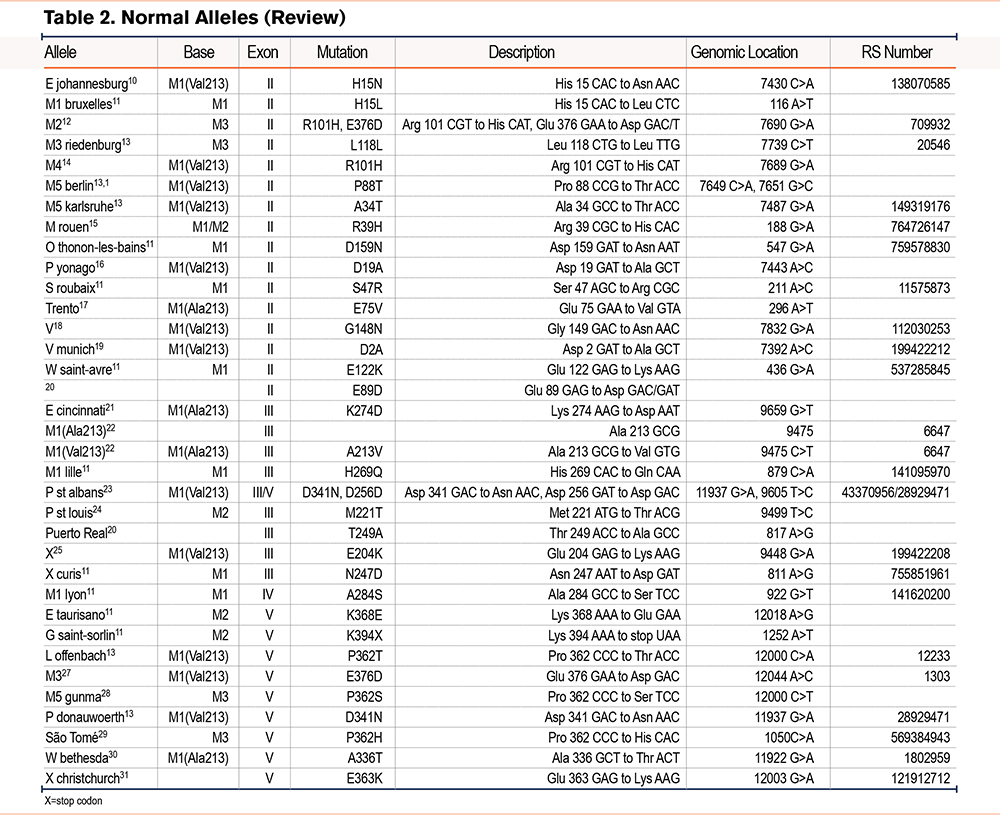
Task: Select the 'R101H, E376D' mutation cell
Action: [342, 124]
